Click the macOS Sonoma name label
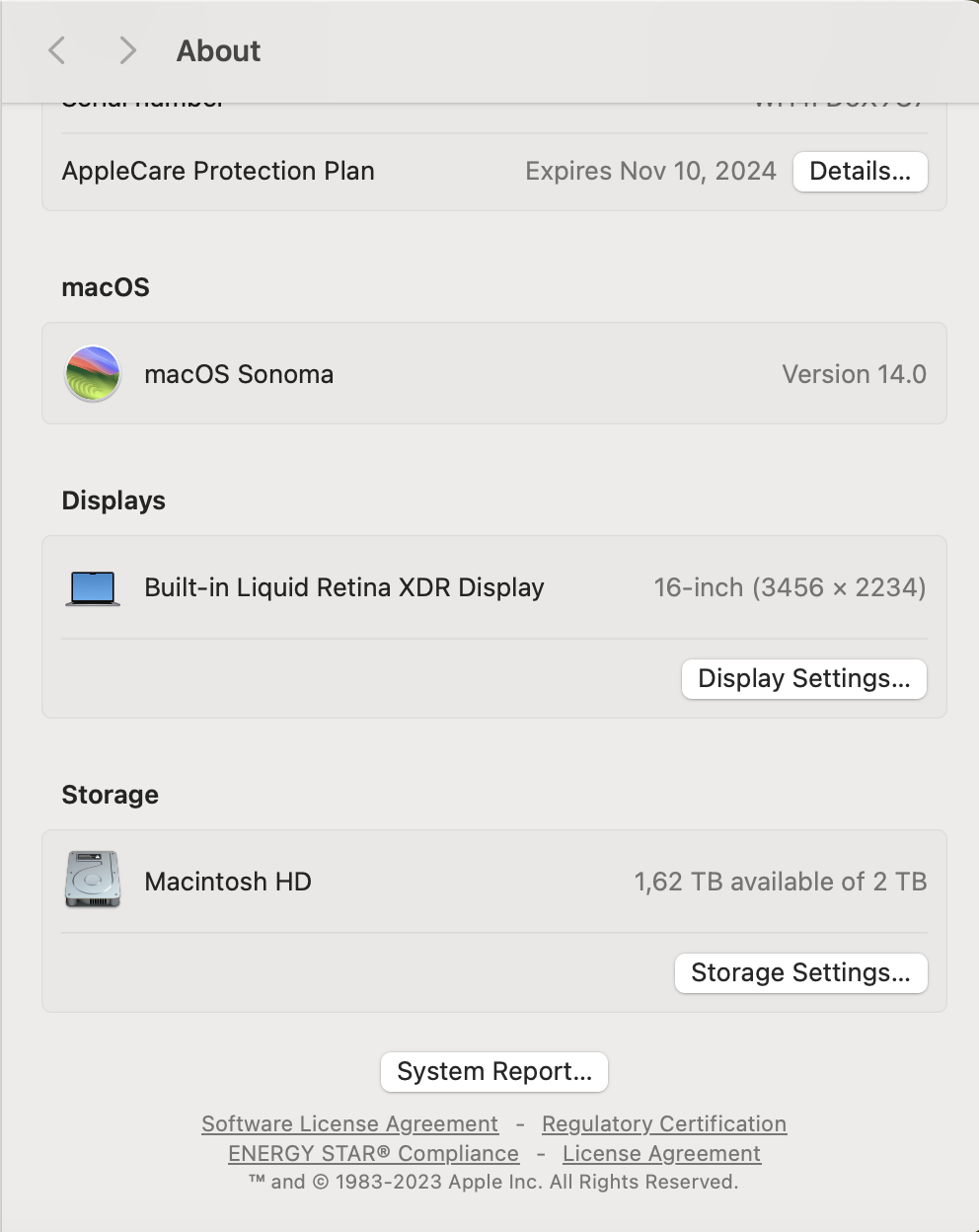 pos(239,374)
